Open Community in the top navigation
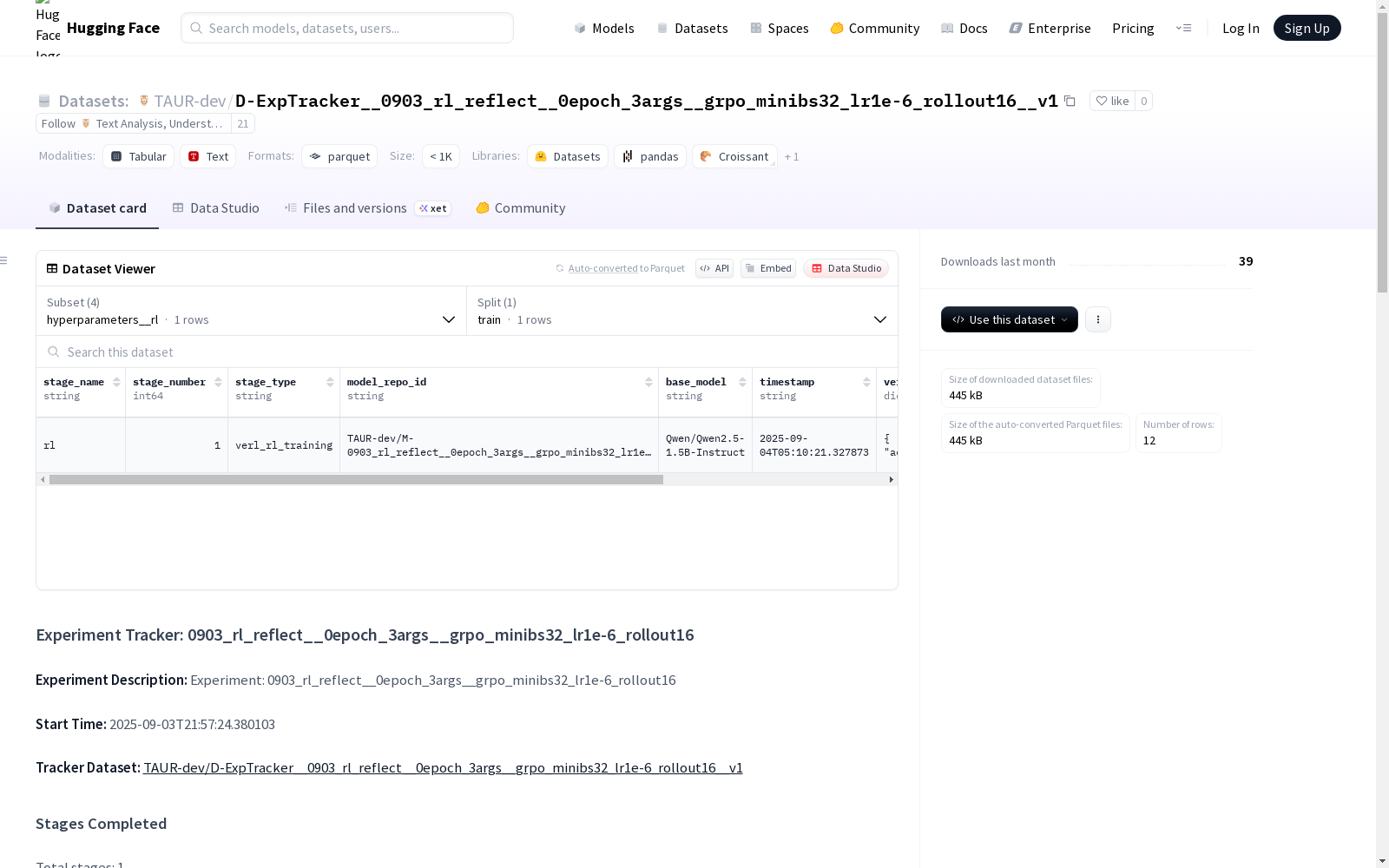This screenshot has width=1389, height=868. coord(875,28)
